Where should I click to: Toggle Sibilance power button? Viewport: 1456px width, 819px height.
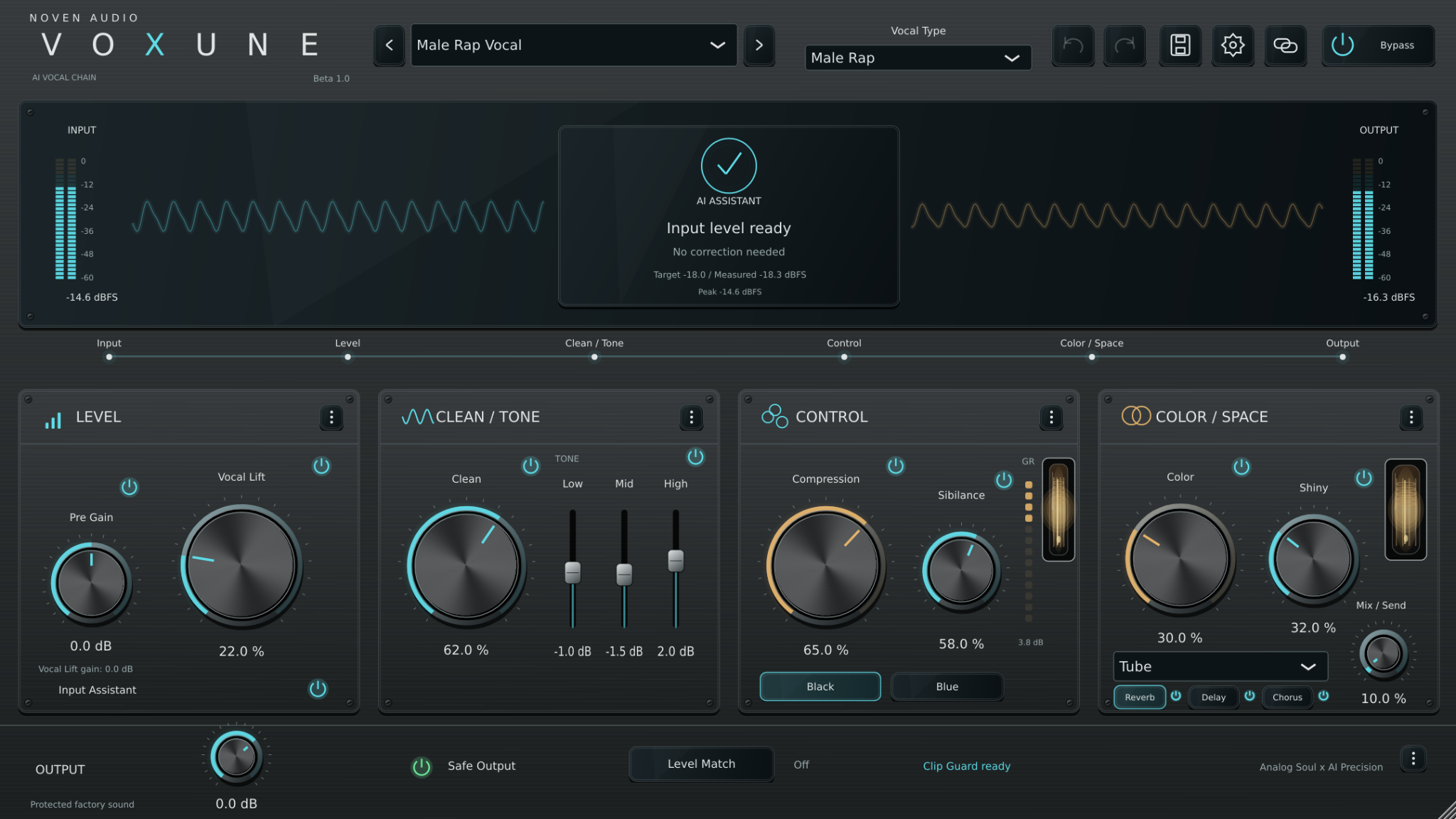point(1004,481)
